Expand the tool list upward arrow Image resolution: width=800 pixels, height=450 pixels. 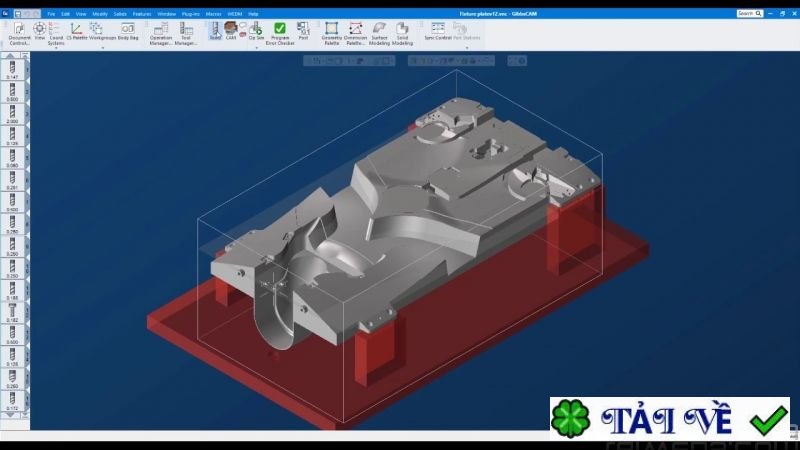click(x=10, y=56)
